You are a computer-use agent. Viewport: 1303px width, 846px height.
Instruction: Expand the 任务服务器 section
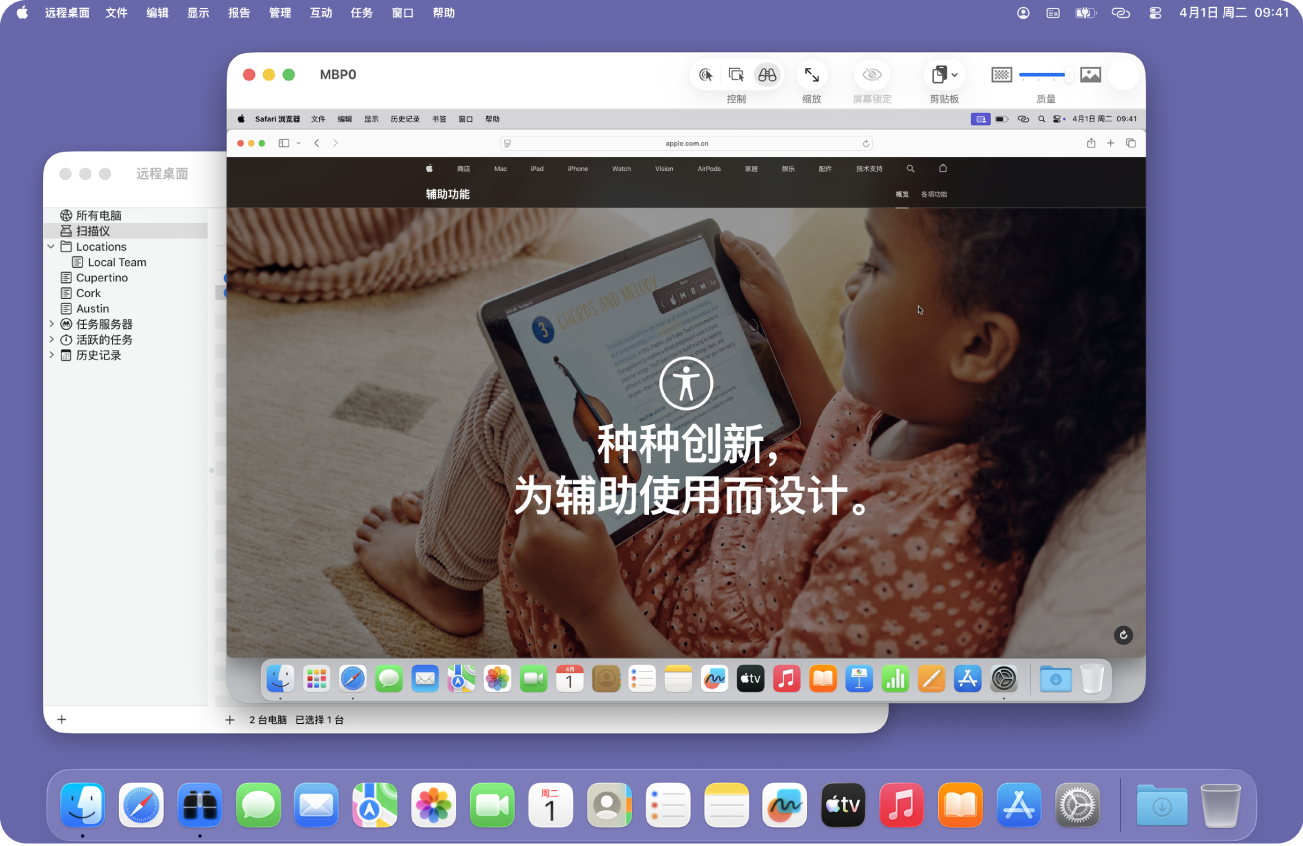(51, 323)
